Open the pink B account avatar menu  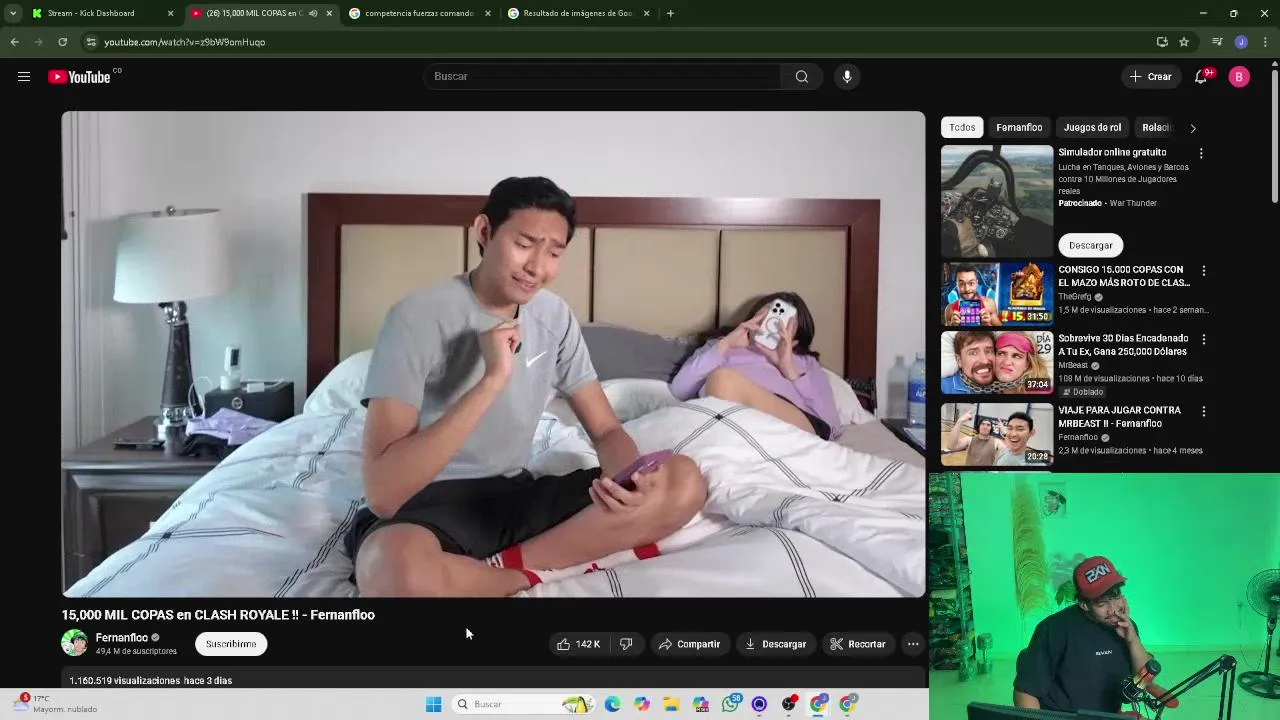(1239, 77)
